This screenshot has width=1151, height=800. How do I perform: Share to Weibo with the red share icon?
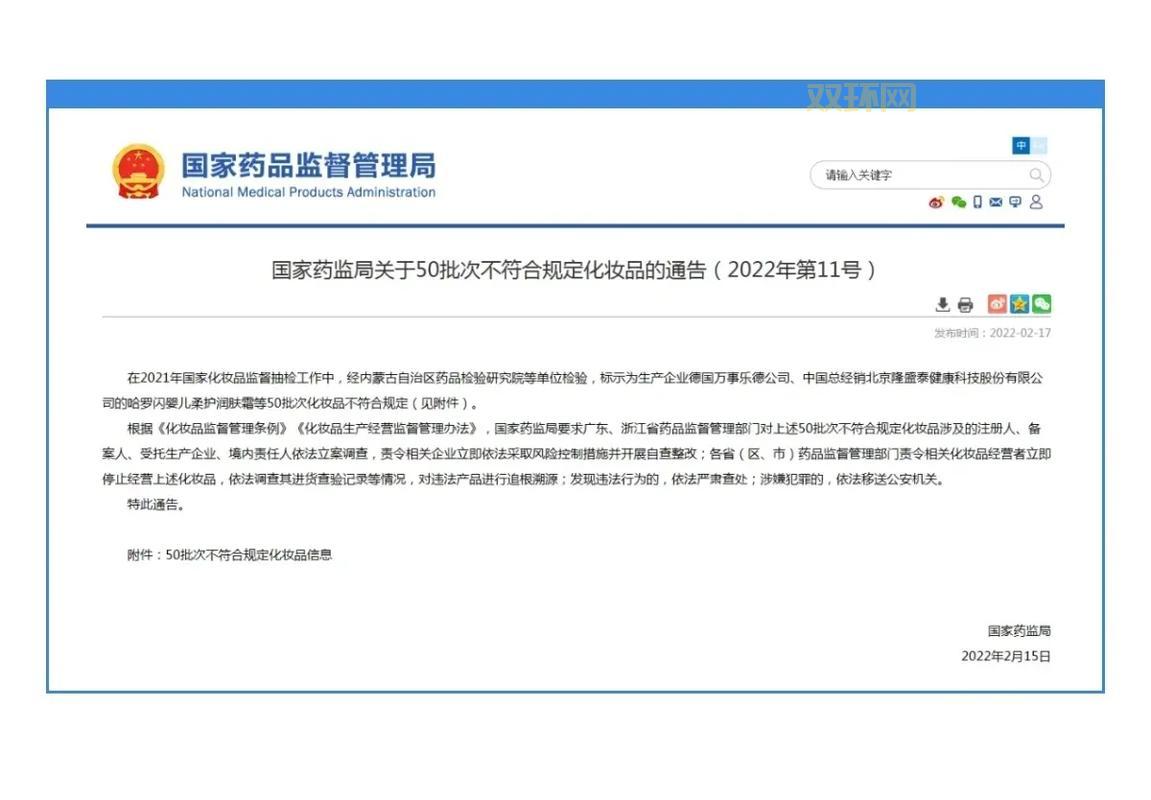(997, 303)
